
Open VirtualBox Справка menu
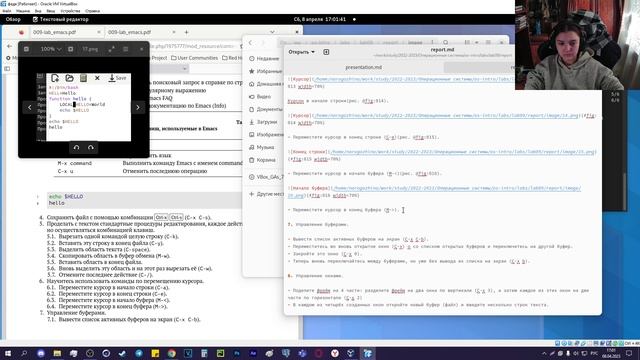pos(93,11)
